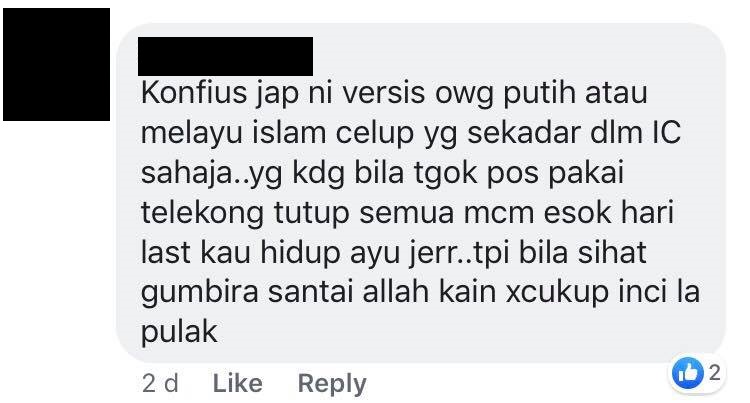This screenshot has width=750, height=403.
Task: Like this comment
Action: coord(238,383)
